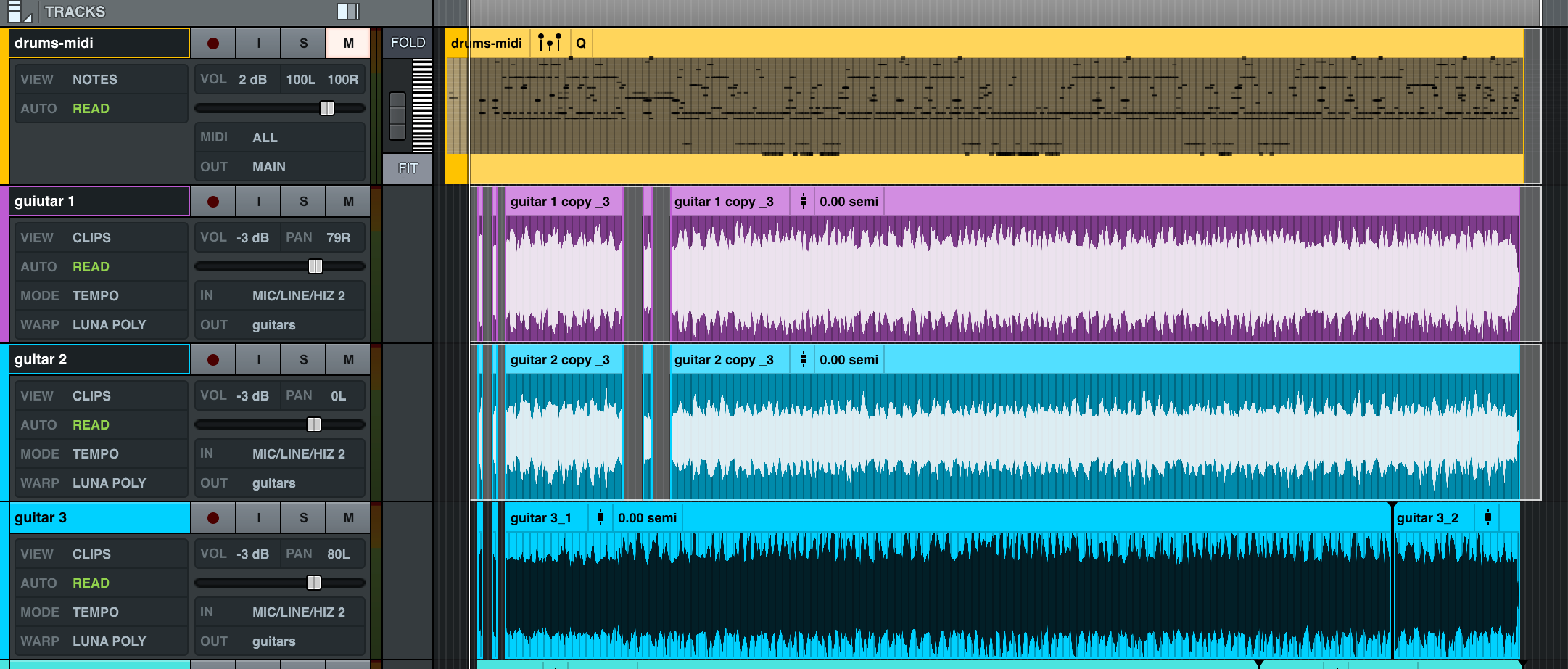Enable input monitoring on guitar 3
1568x669 pixels.
pyautogui.click(x=257, y=517)
